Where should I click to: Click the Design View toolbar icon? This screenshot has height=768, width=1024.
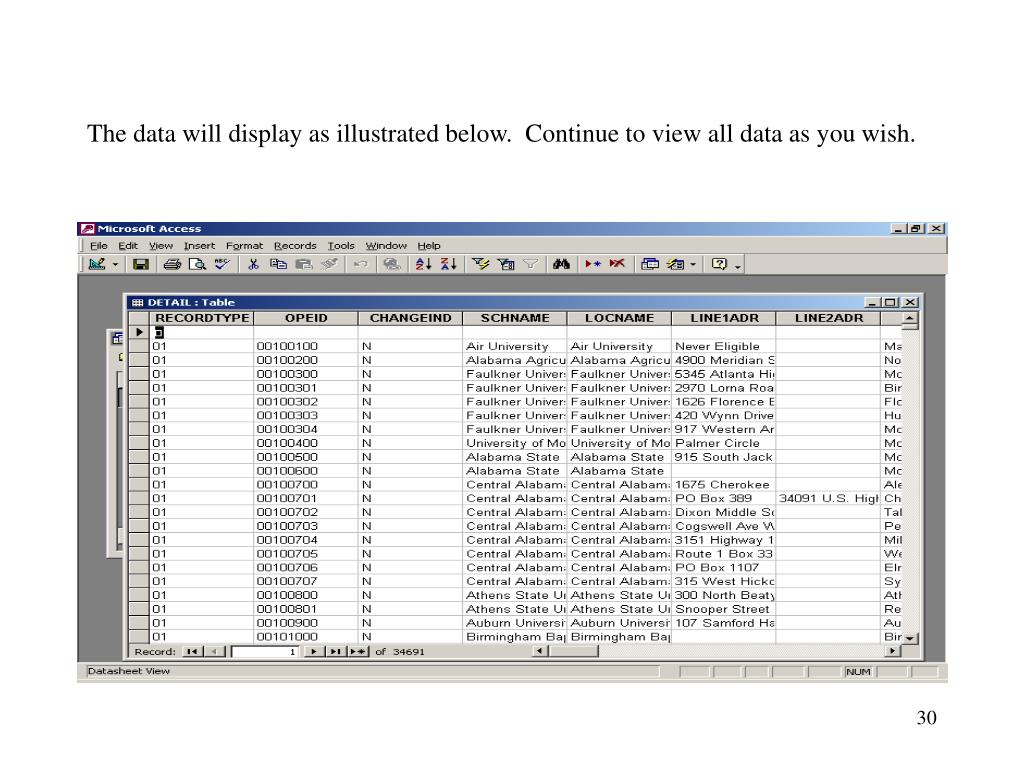(x=97, y=264)
